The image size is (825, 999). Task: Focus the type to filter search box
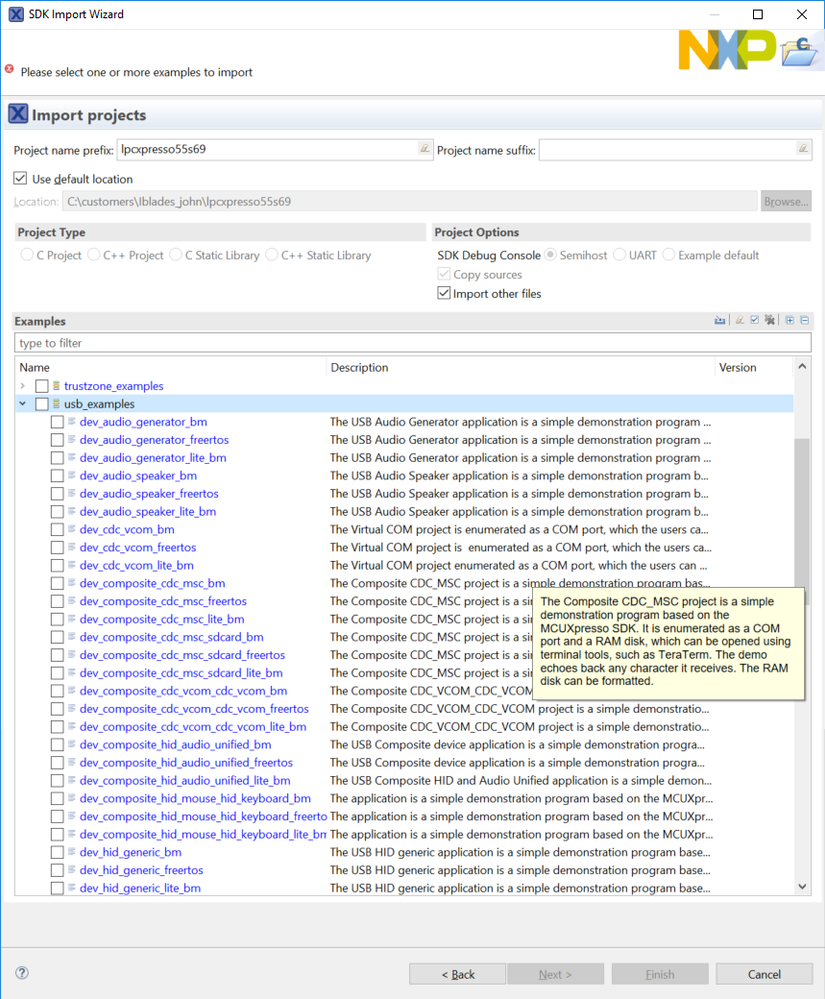413,343
